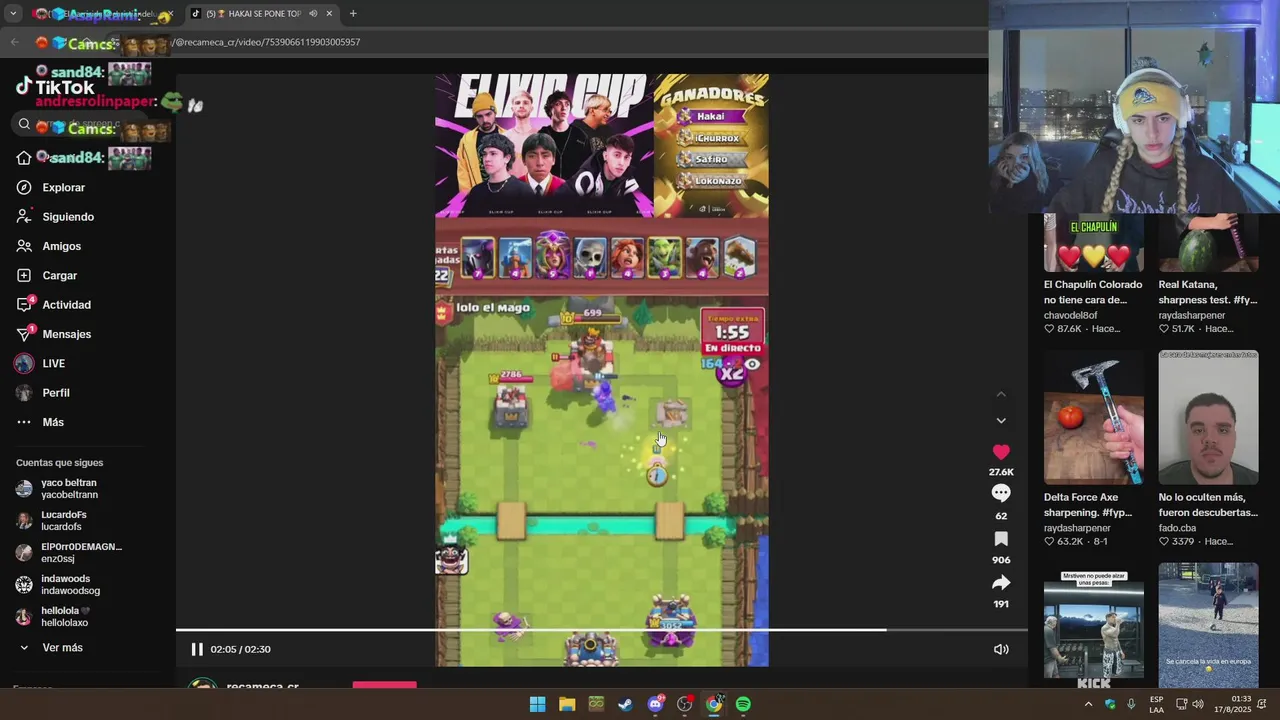The image size is (1280, 720).
Task: Click the Explorar compass icon
Action: [24, 188]
